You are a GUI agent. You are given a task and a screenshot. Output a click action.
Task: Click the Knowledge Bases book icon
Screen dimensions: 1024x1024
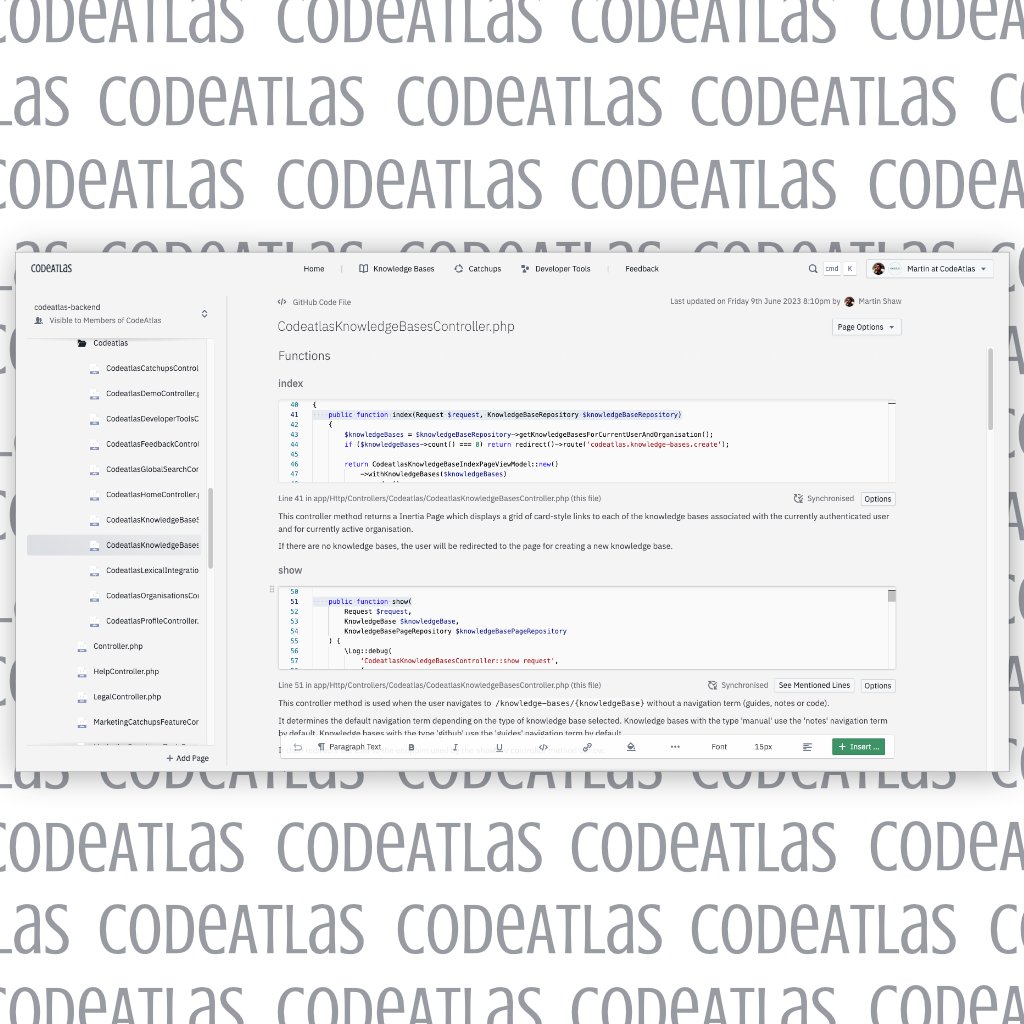(364, 268)
